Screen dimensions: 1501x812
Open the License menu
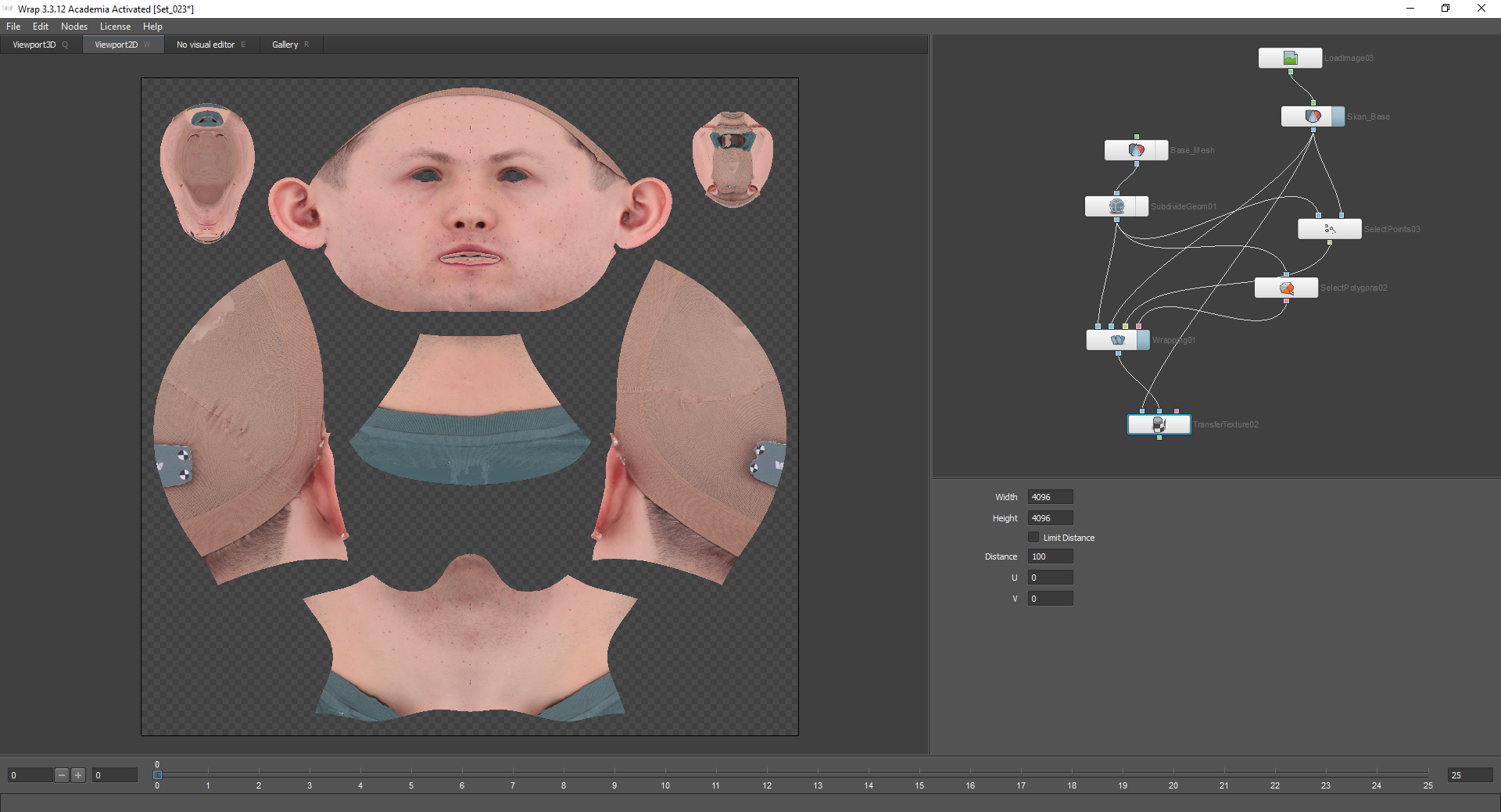tap(115, 27)
